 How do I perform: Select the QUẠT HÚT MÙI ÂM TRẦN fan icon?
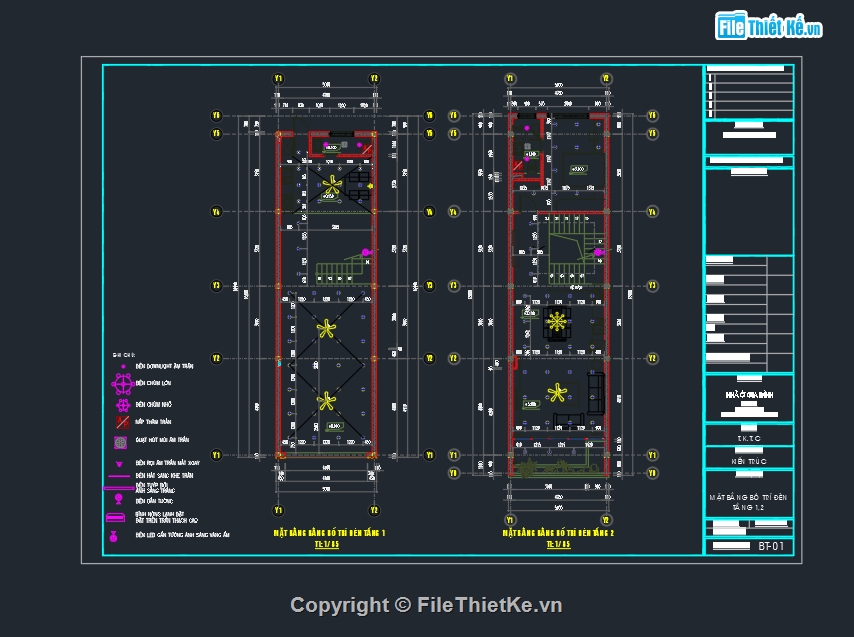(120, 440)
